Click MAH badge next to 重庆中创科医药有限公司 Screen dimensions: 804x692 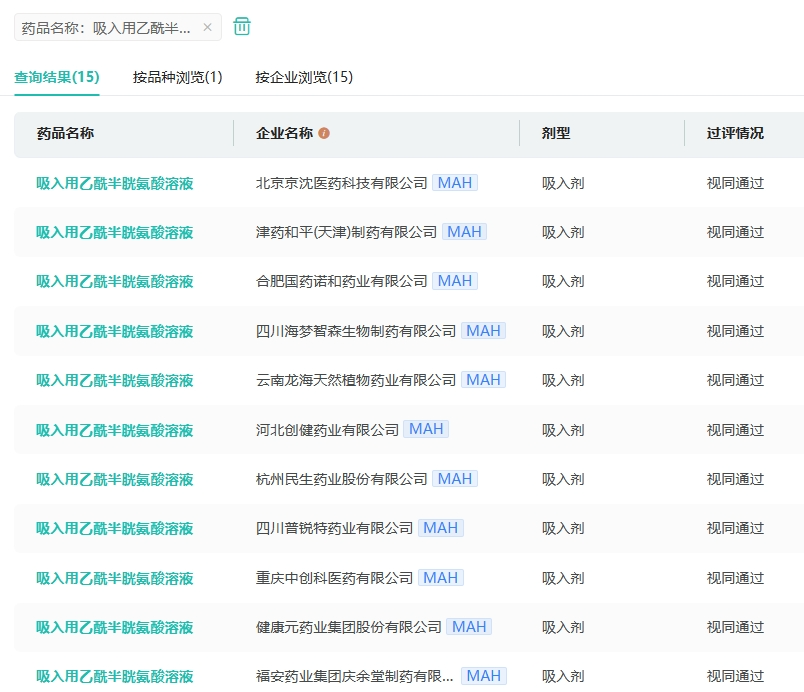pos(440,578)
